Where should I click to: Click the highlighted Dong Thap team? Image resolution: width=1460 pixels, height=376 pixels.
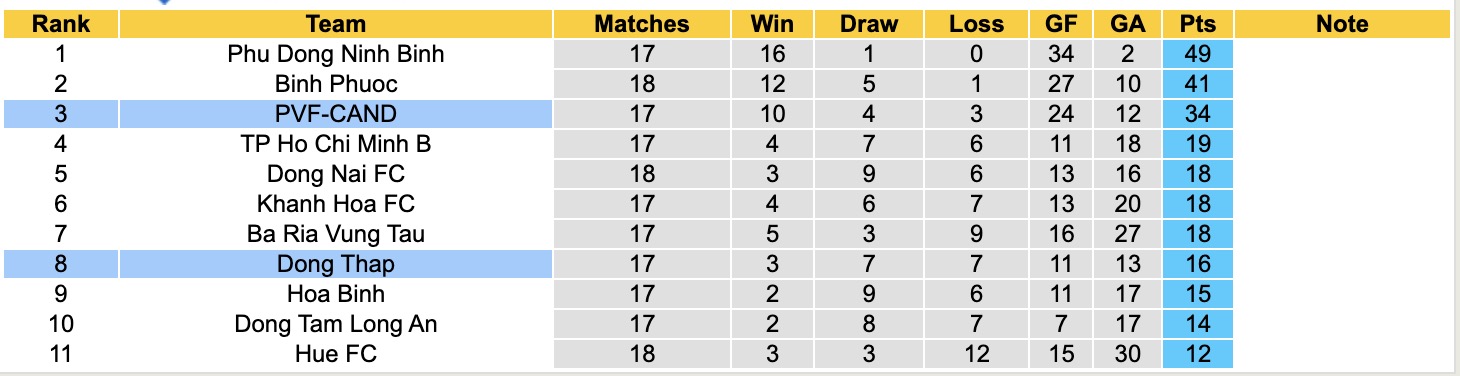336,264
